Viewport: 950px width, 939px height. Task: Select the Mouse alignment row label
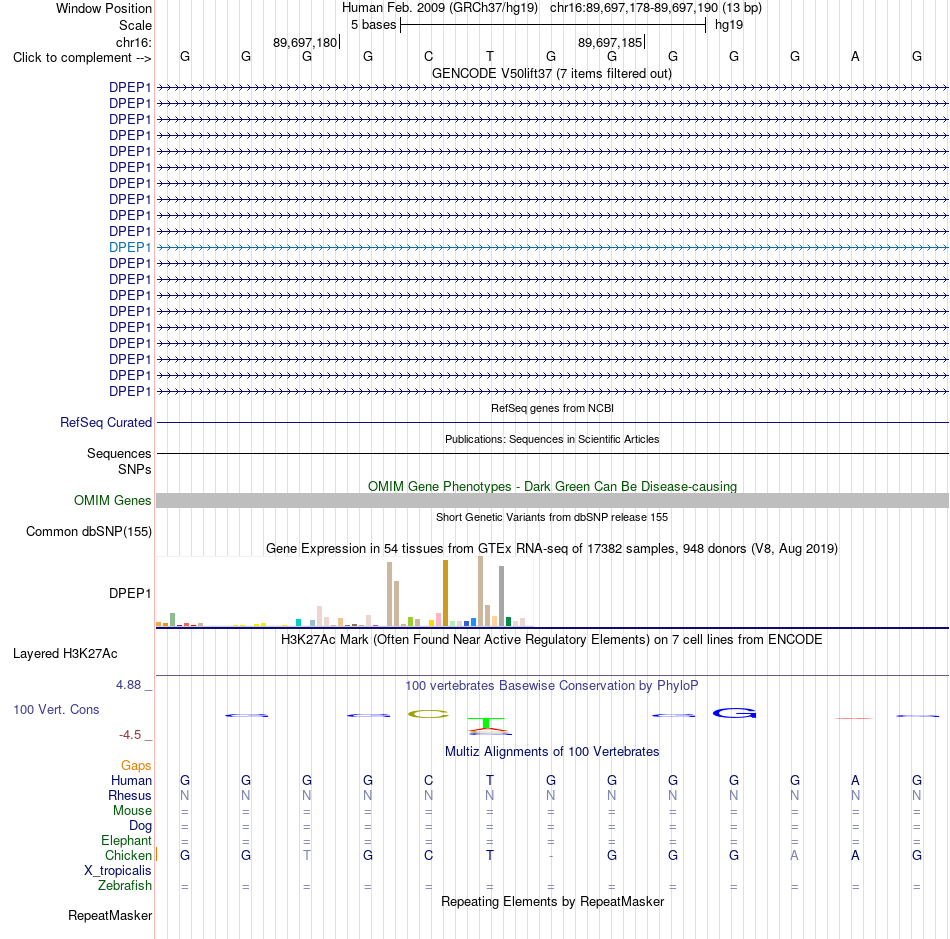(x=132, y=811)
